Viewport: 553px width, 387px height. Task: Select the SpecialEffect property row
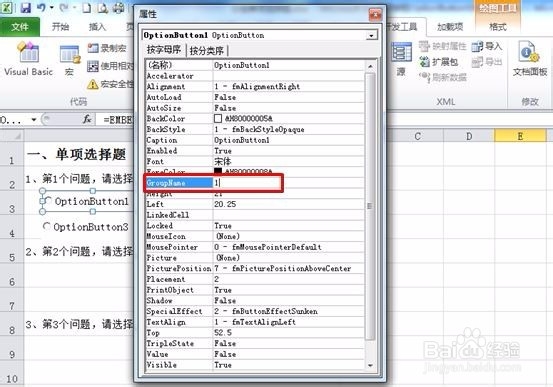[255, 311]
